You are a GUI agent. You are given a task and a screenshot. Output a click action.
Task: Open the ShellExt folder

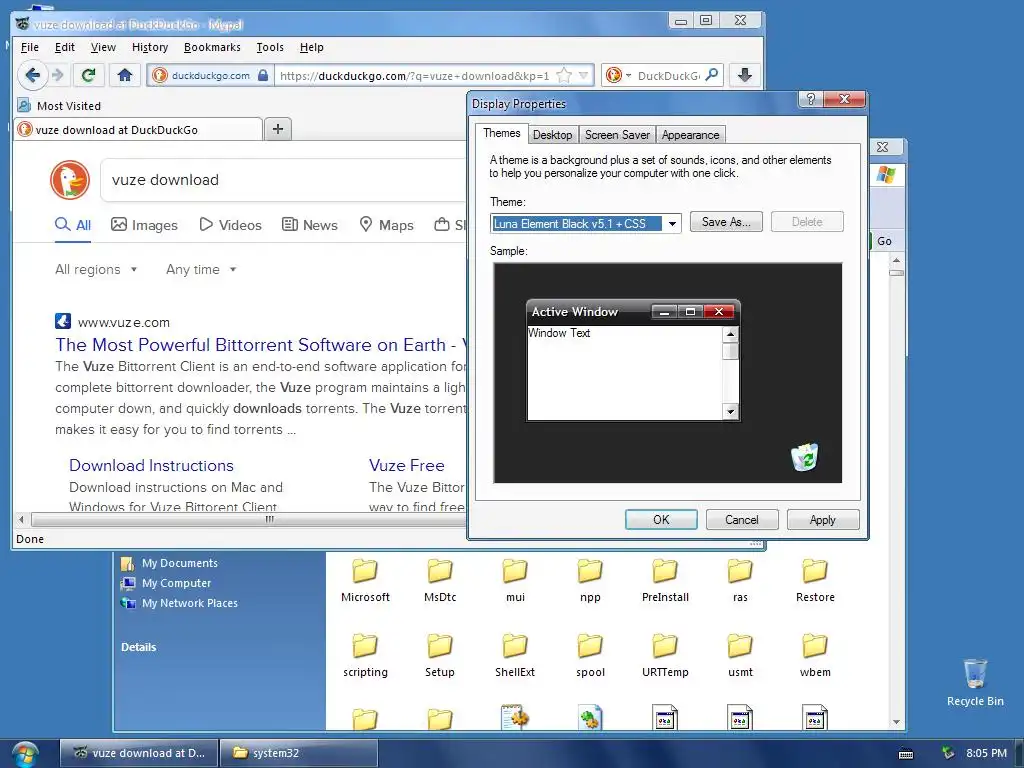coord(515,655)
